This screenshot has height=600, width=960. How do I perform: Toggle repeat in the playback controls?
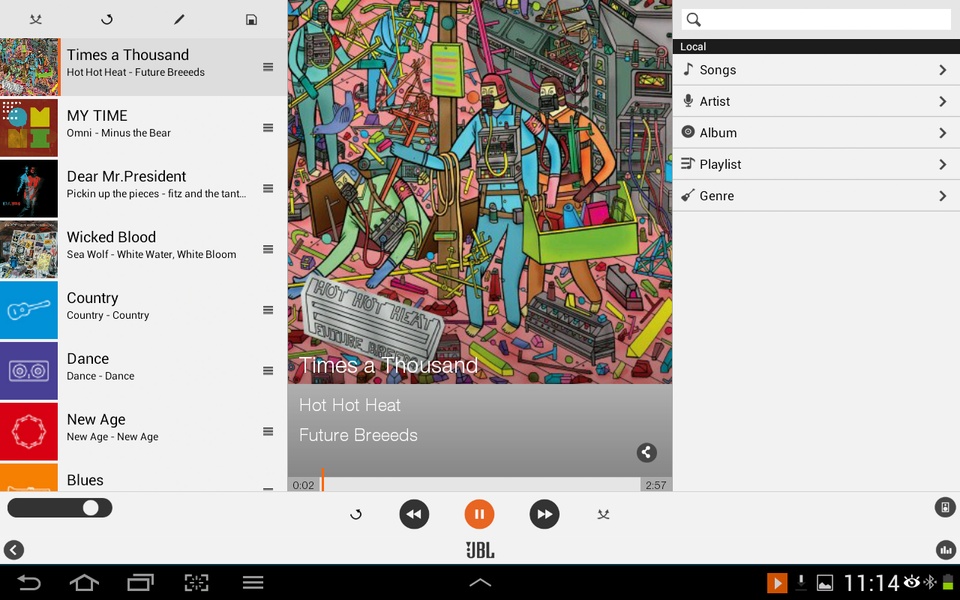point(356,514)
